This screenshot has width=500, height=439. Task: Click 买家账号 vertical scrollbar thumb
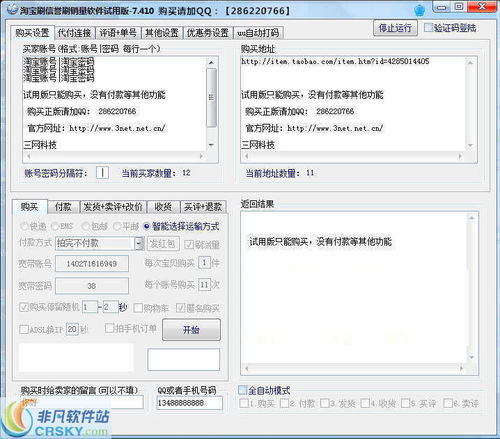point(211,97)
